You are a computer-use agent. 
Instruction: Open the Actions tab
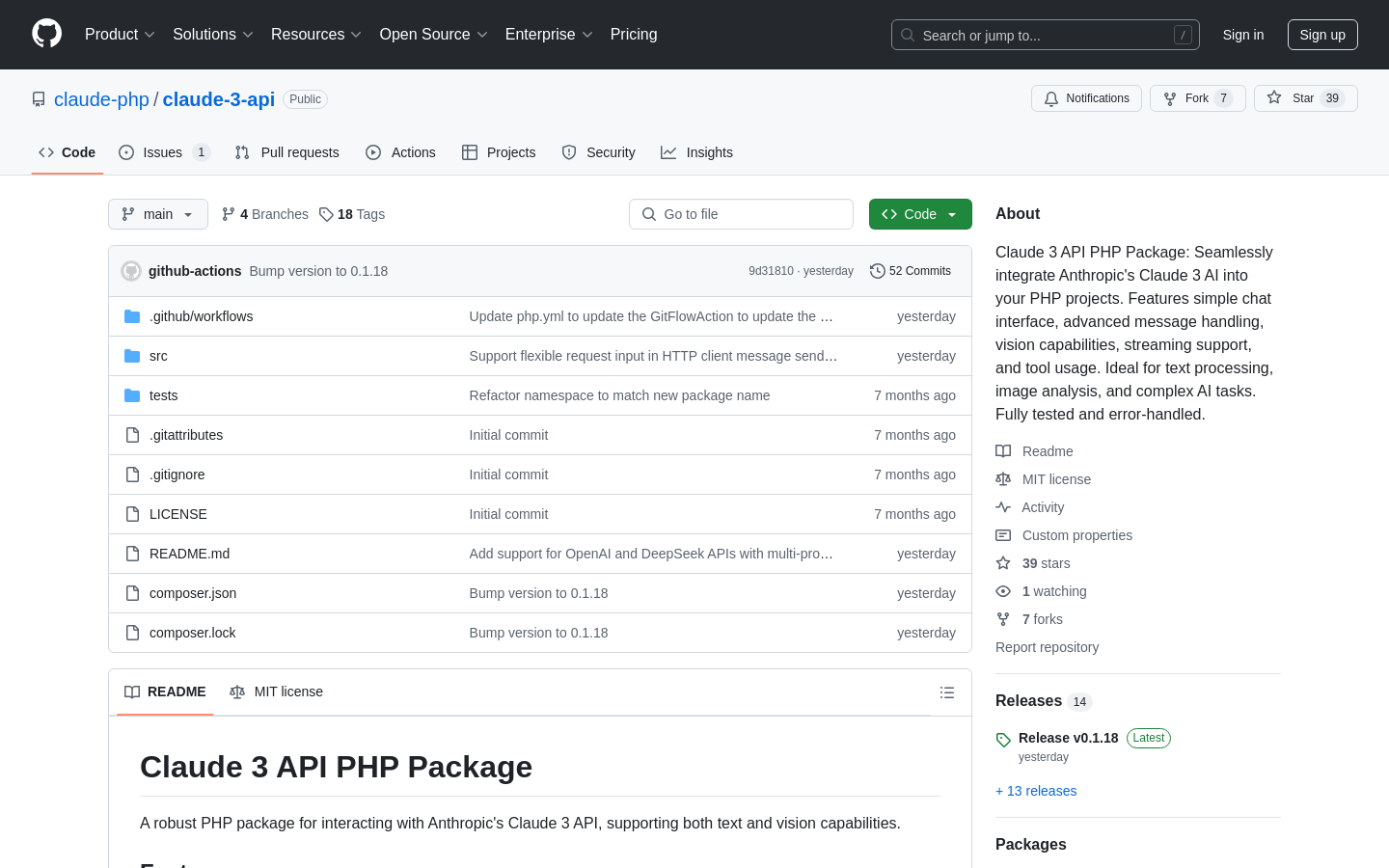click(x=401, y=152)
